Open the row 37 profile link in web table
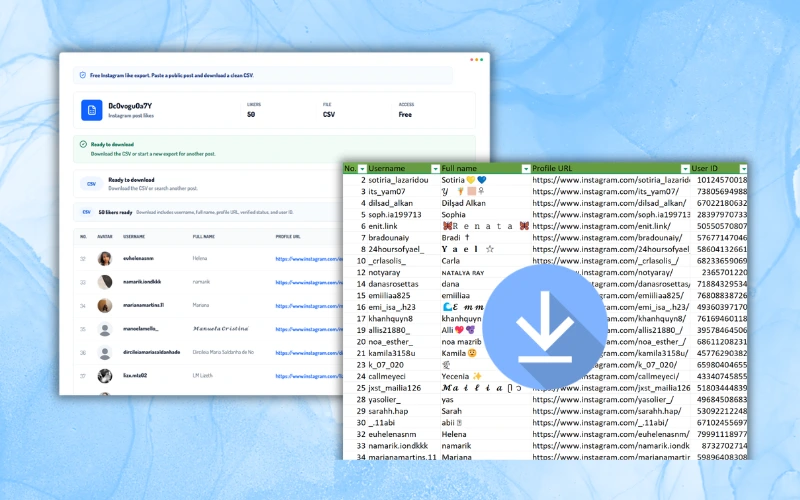 pyautogui.click(x=309, y=377)
